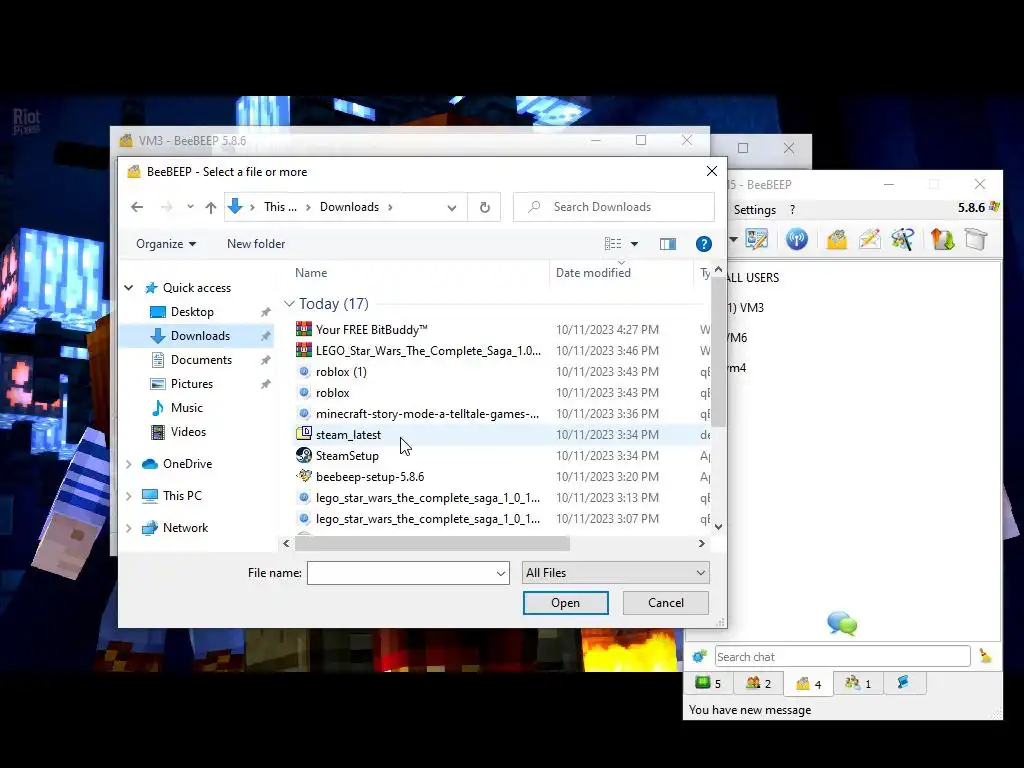1024x768 pixels.
Task: Click the small toolbar dropdown arrow in BeeBEEP
Action: point(733,240)
